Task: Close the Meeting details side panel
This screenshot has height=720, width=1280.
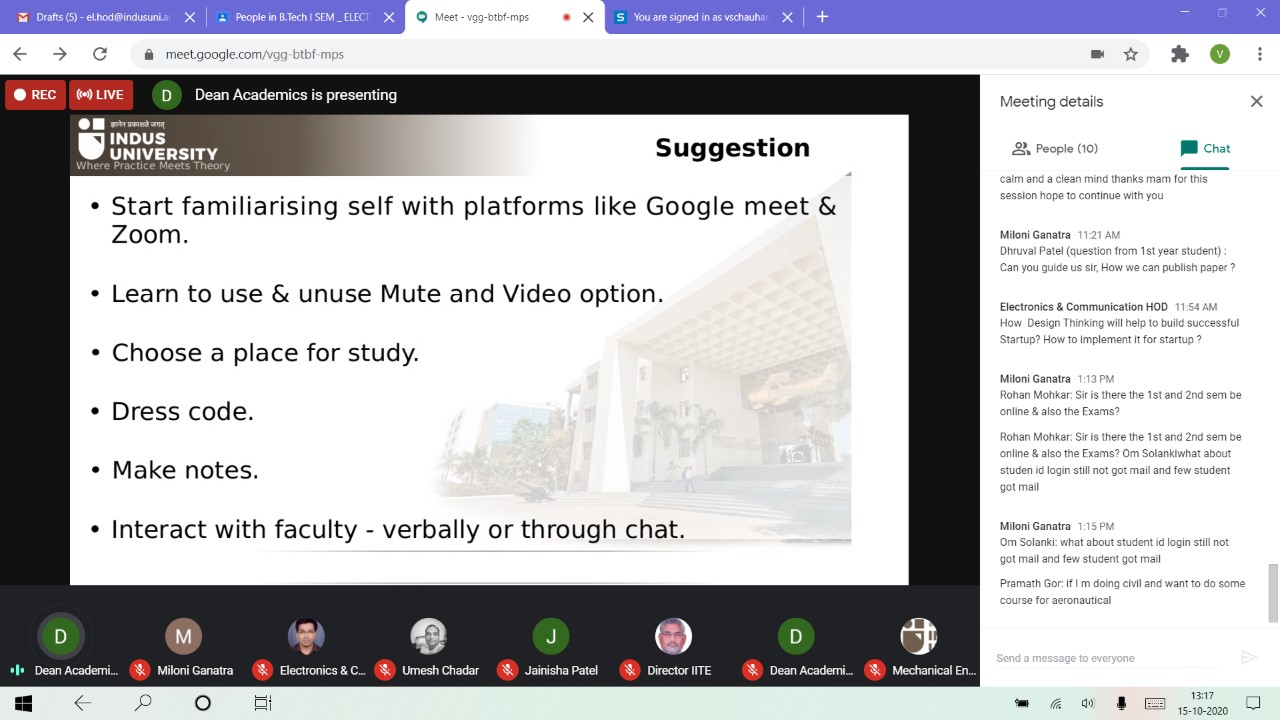Action: tap(1256, 101)
